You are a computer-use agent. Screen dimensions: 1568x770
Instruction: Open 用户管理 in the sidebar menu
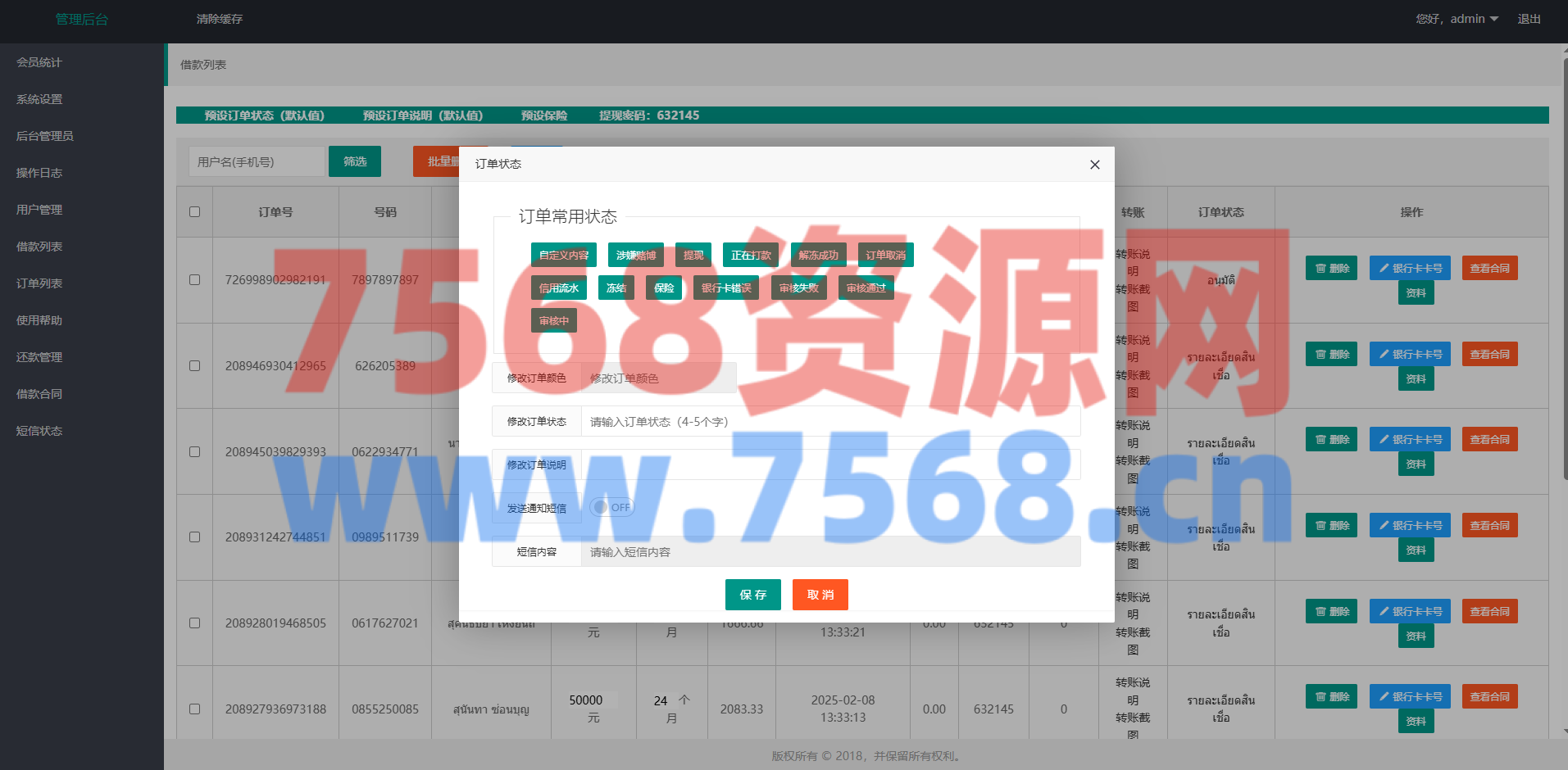click(39, 210)
